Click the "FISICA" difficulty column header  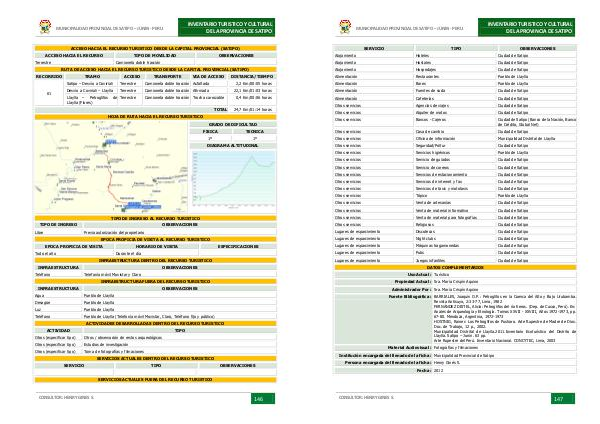tap(210, 131)
